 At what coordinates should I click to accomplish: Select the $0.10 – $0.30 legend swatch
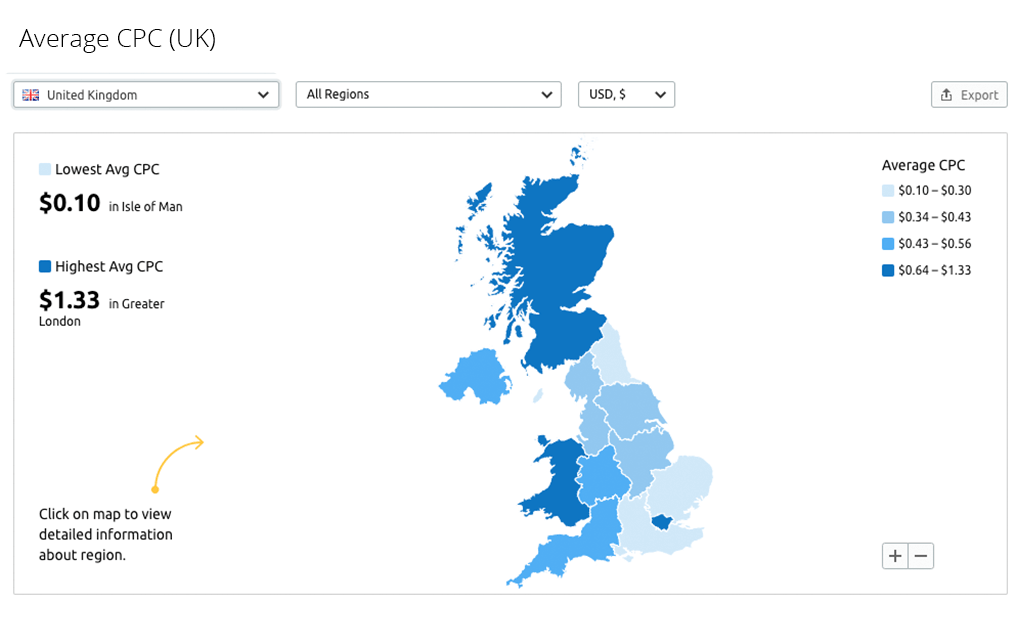tap(888, 191)
